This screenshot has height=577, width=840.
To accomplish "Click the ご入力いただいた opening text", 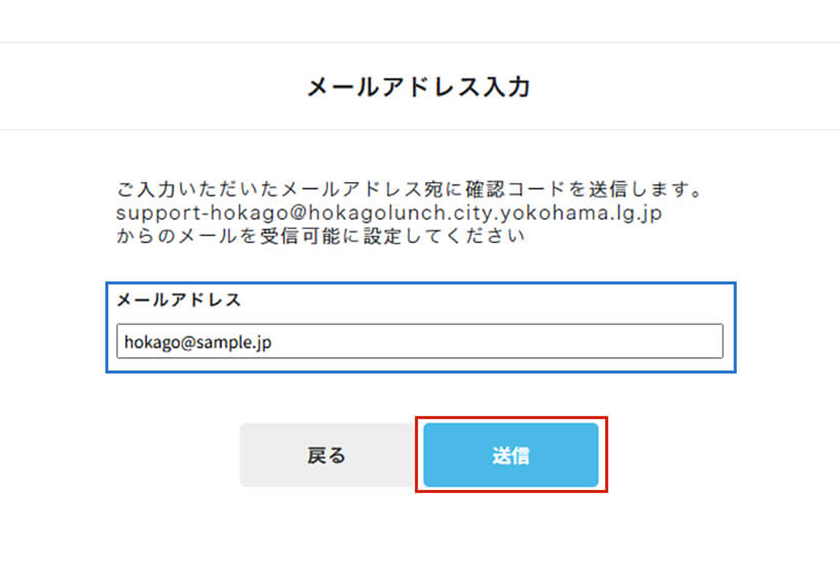I will tap(198, 189).
